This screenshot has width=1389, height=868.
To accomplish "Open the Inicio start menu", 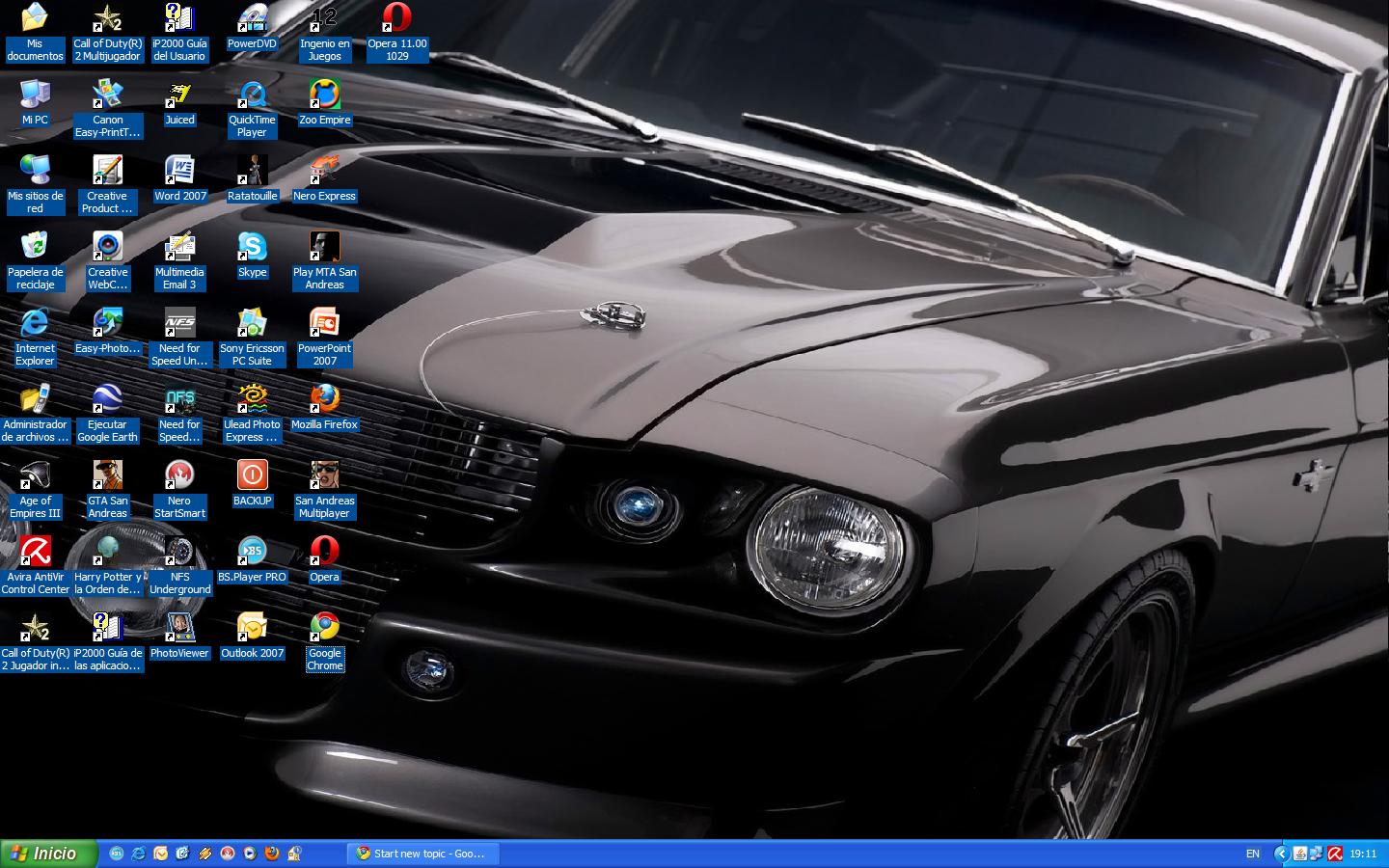I will 48,854.
